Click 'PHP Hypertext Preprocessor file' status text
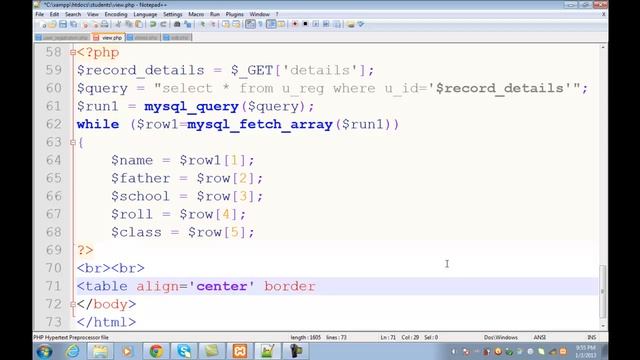Image resolution: width=640 pixels, height=360 pixels. [71, 338]
